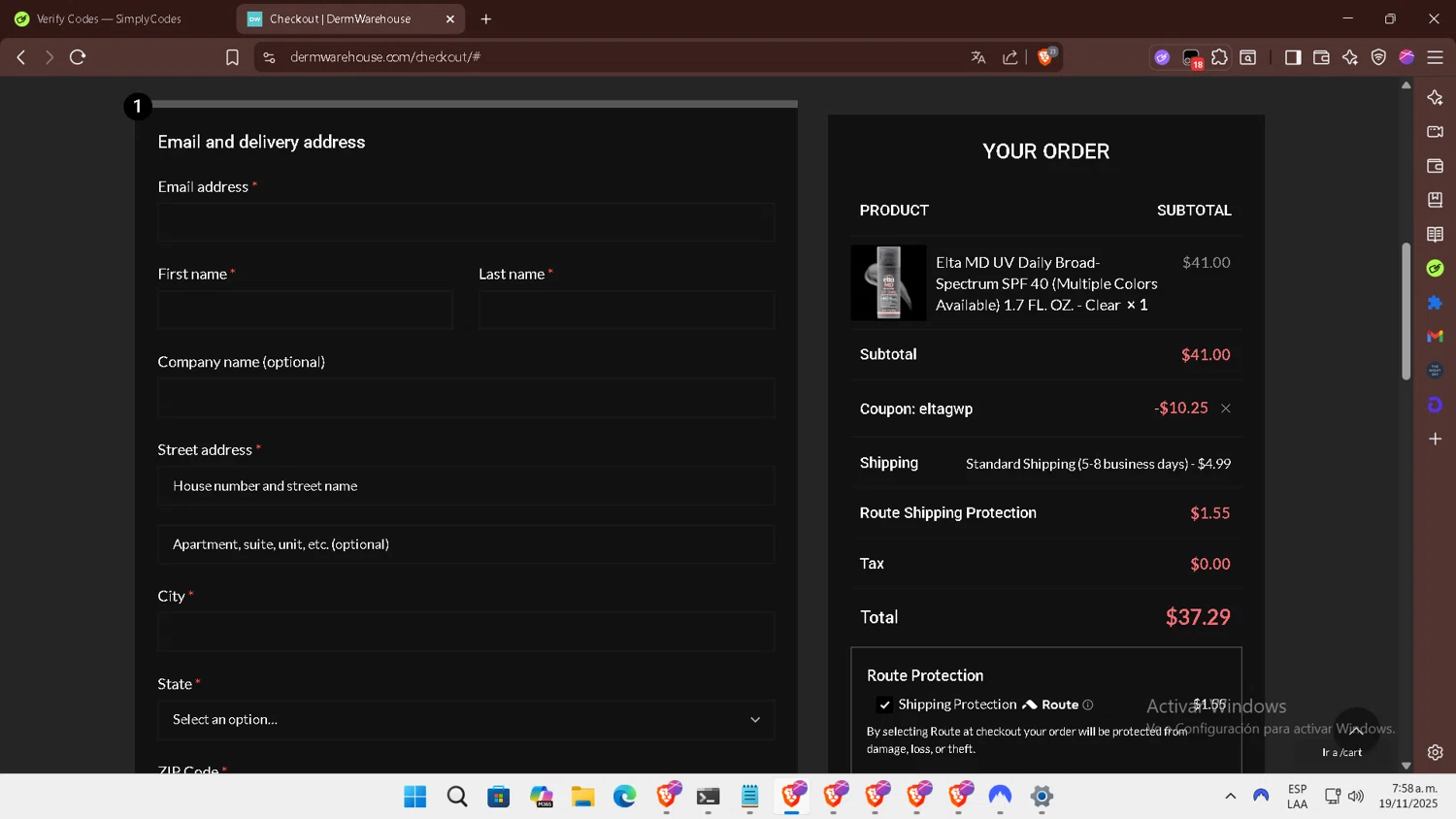Open the Terminal icon in the taskbar

[708, 797]
